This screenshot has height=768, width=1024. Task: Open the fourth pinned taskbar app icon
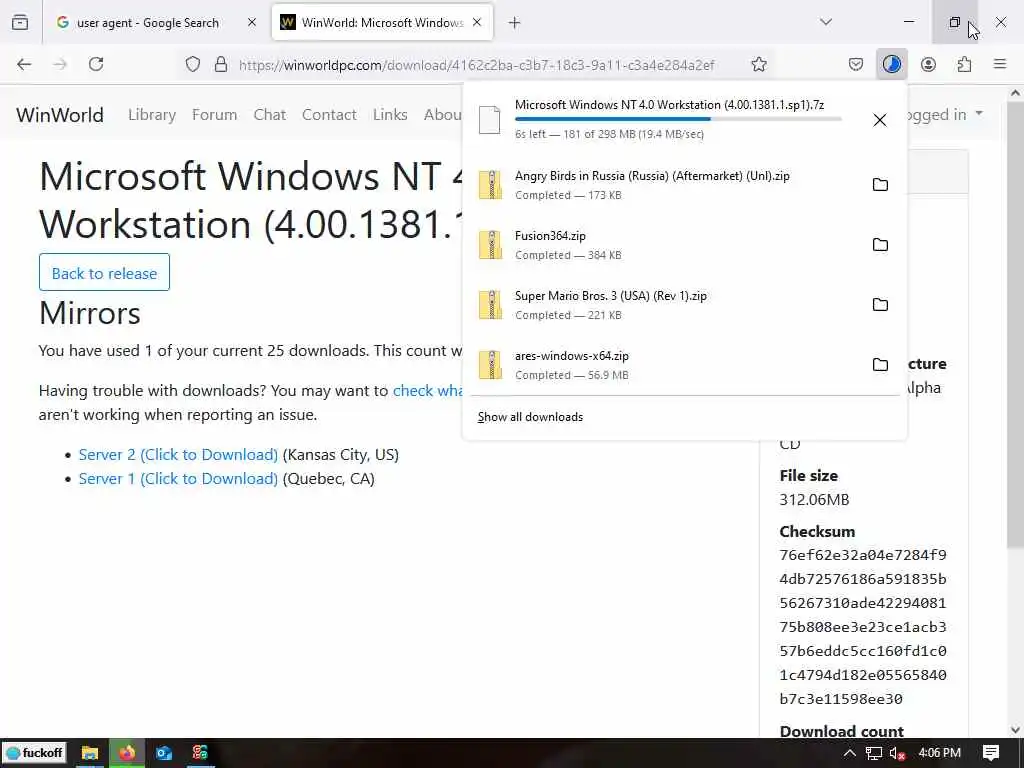click(200, 753)
